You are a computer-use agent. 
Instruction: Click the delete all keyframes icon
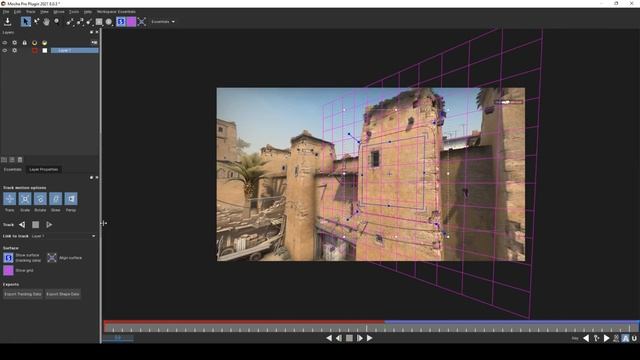coord(616,338)
